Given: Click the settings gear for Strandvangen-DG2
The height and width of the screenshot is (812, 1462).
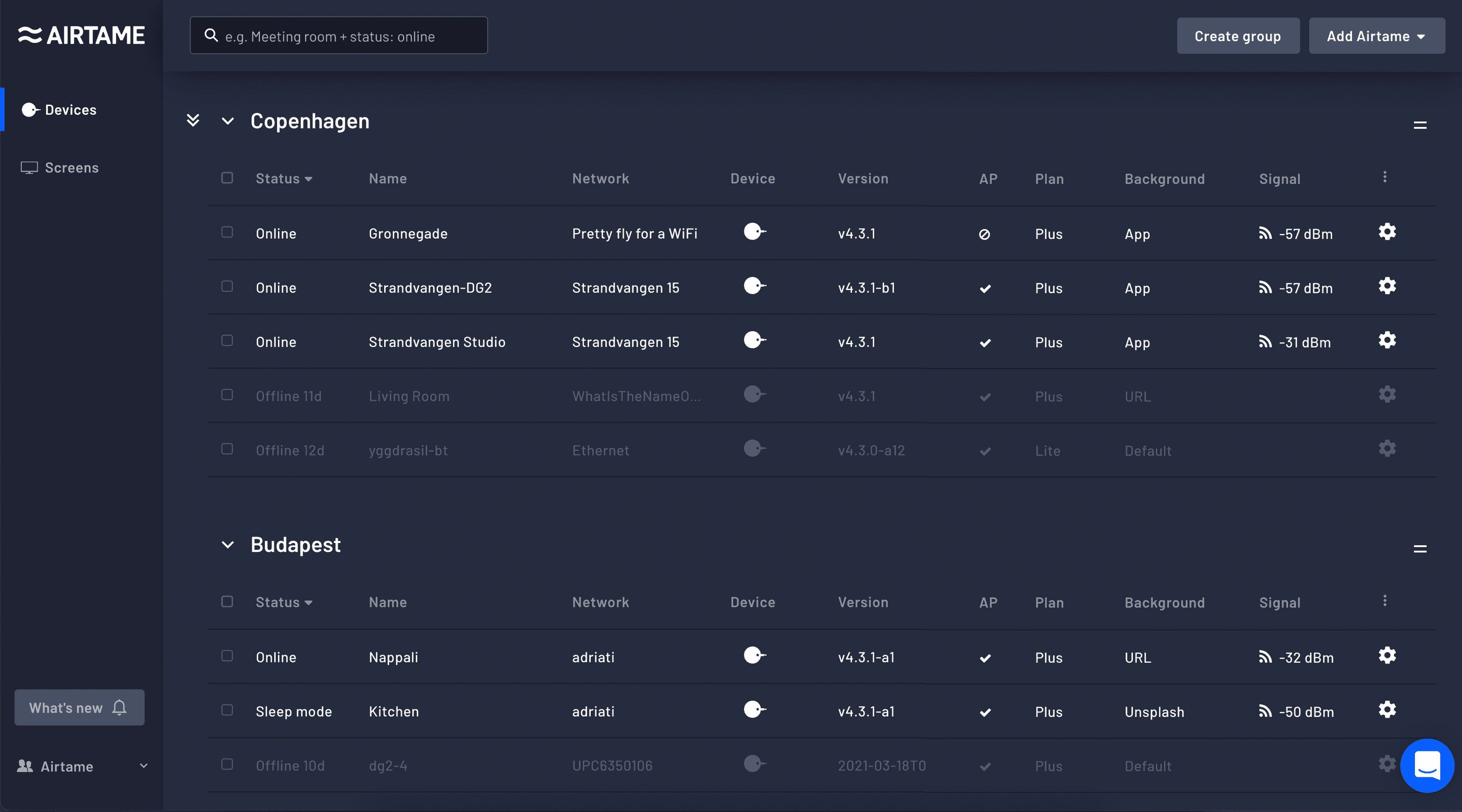Looking at the screenshot, I should (x=1387, y=286).
